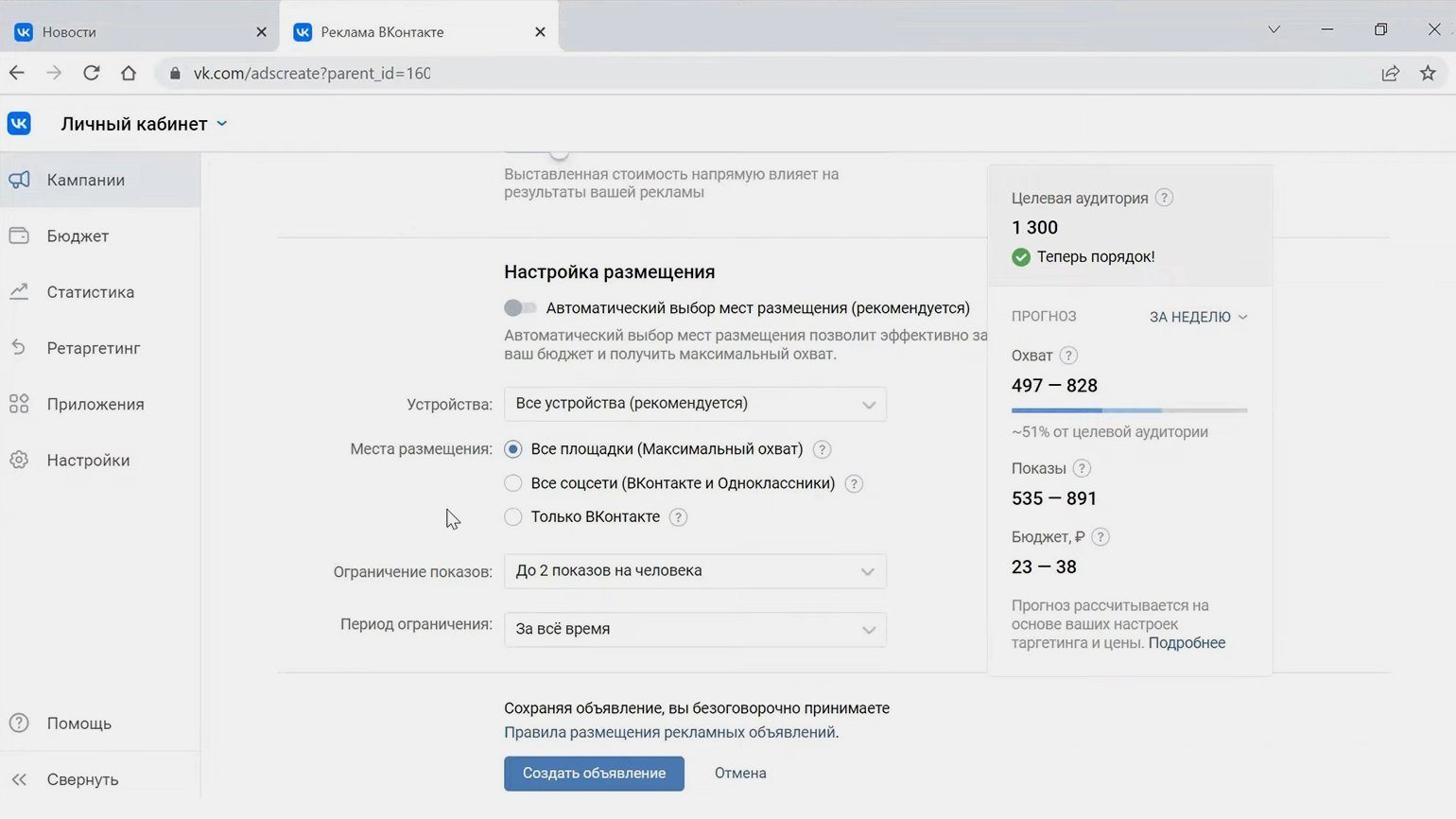Change forecast period ЗА НЕДЕЛЮ
The width and height of the screenshot is (1456, 819).
click(1198, 317)
